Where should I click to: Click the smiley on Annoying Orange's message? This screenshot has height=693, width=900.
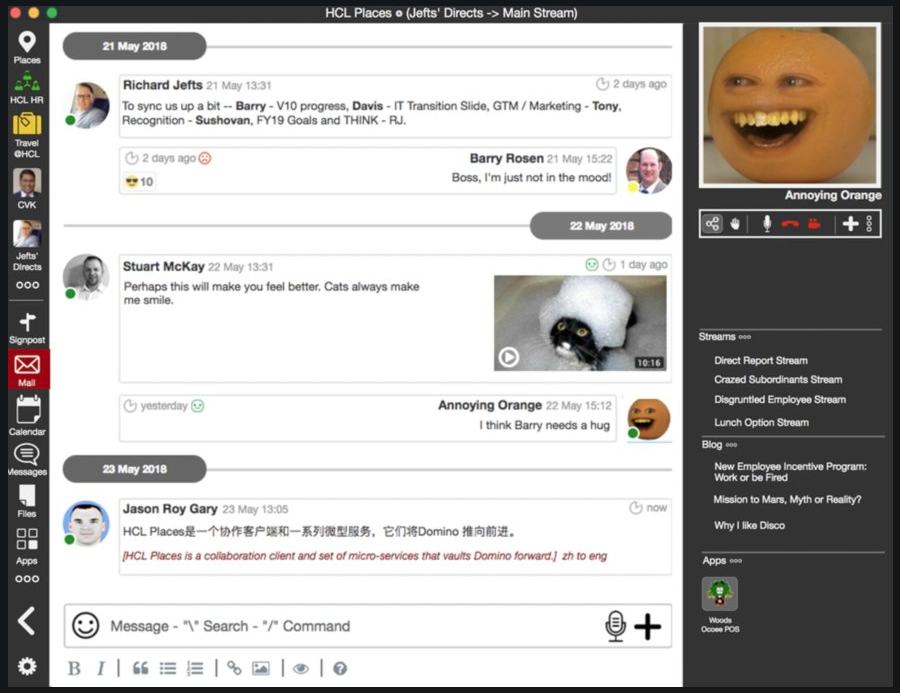pyautogui.click(x=197, y=406)
